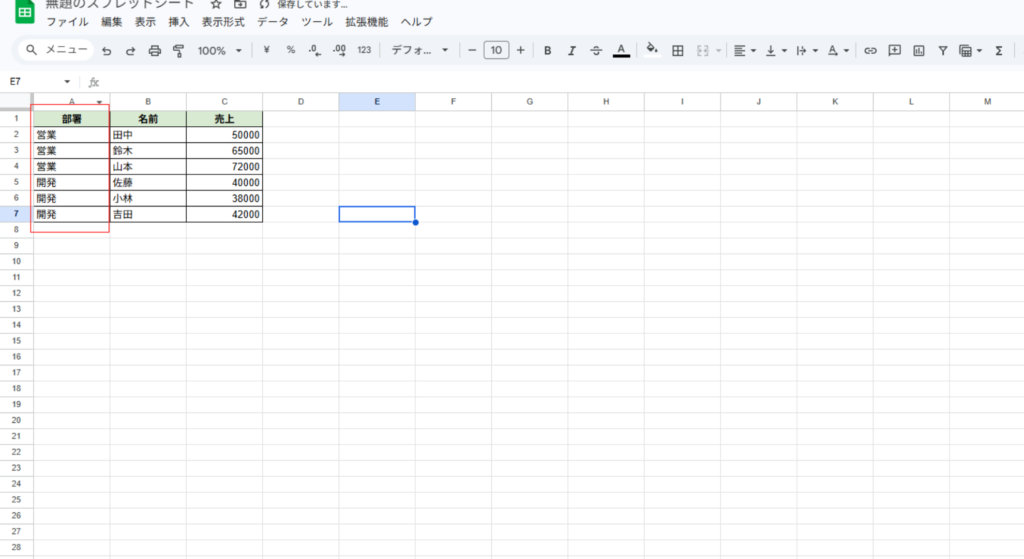Open the functions sigma icon
Viewport: 1024px width, 559px height.
click(998, 50)
